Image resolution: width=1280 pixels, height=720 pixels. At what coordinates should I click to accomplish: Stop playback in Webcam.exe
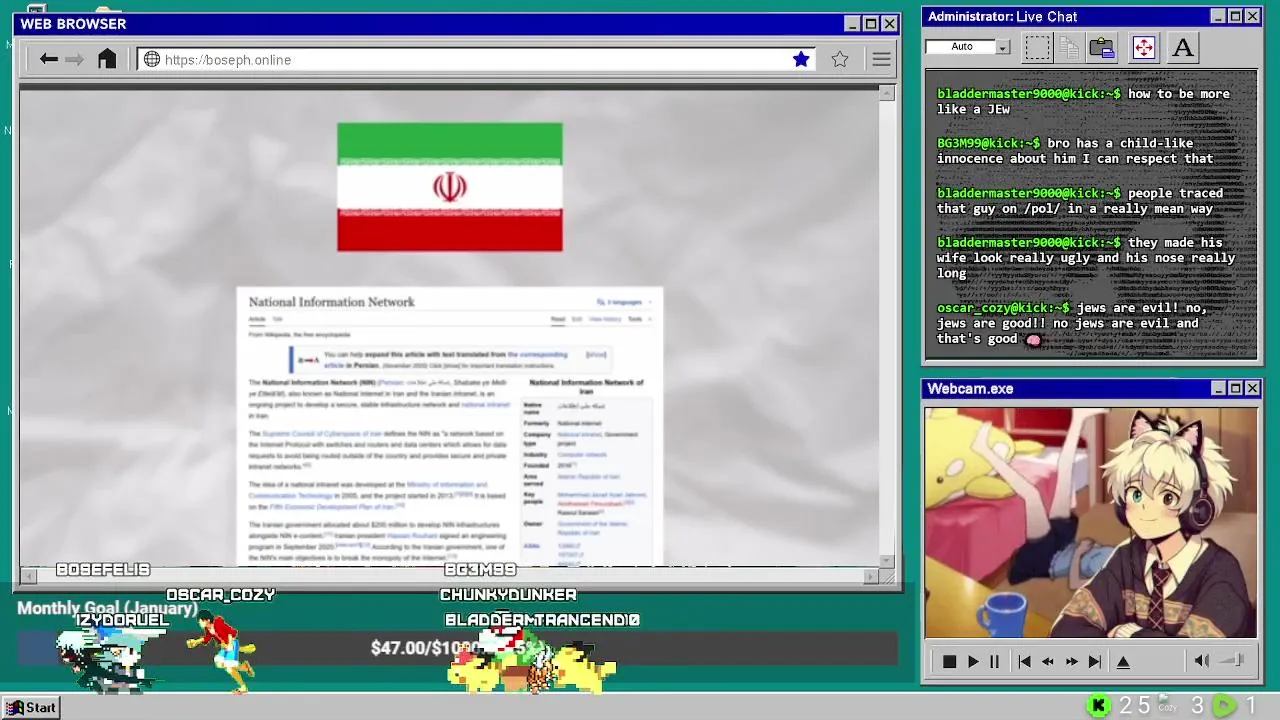click(x=950, y=662)
